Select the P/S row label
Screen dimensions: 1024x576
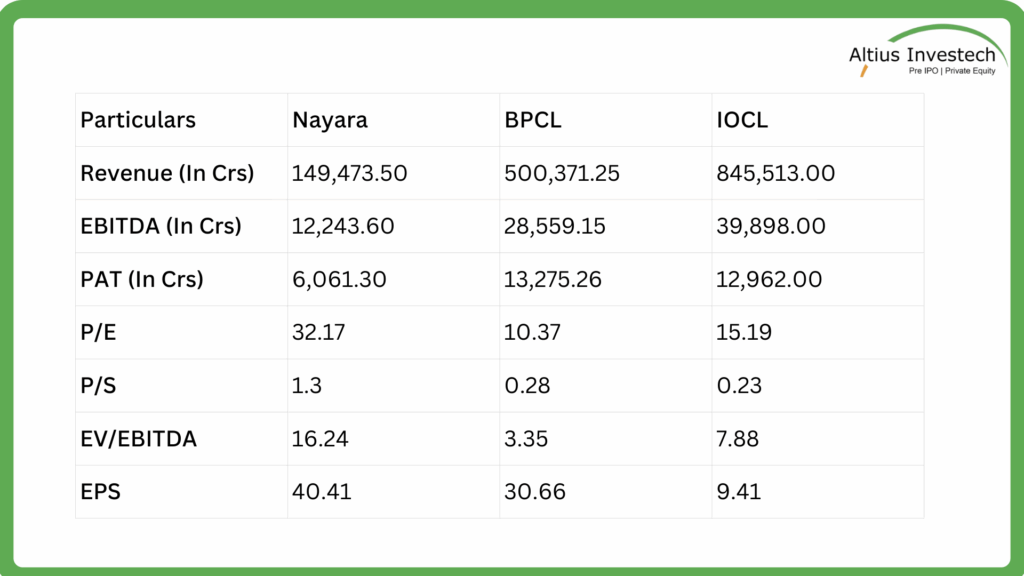(x=98, y=385)
